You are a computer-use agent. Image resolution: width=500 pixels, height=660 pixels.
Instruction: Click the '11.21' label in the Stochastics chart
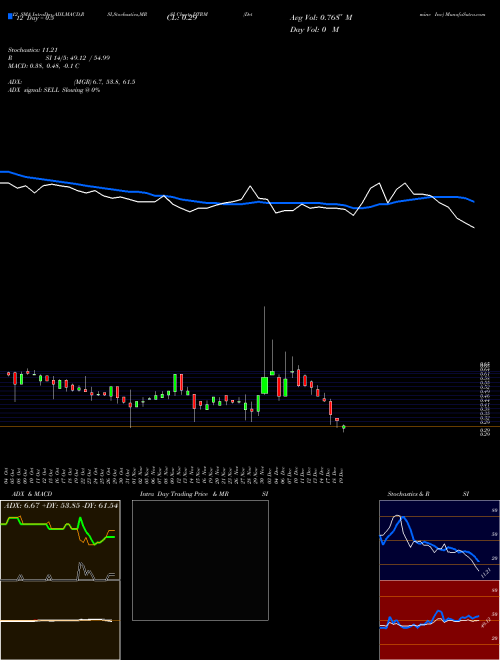click(x=486, y=572)
